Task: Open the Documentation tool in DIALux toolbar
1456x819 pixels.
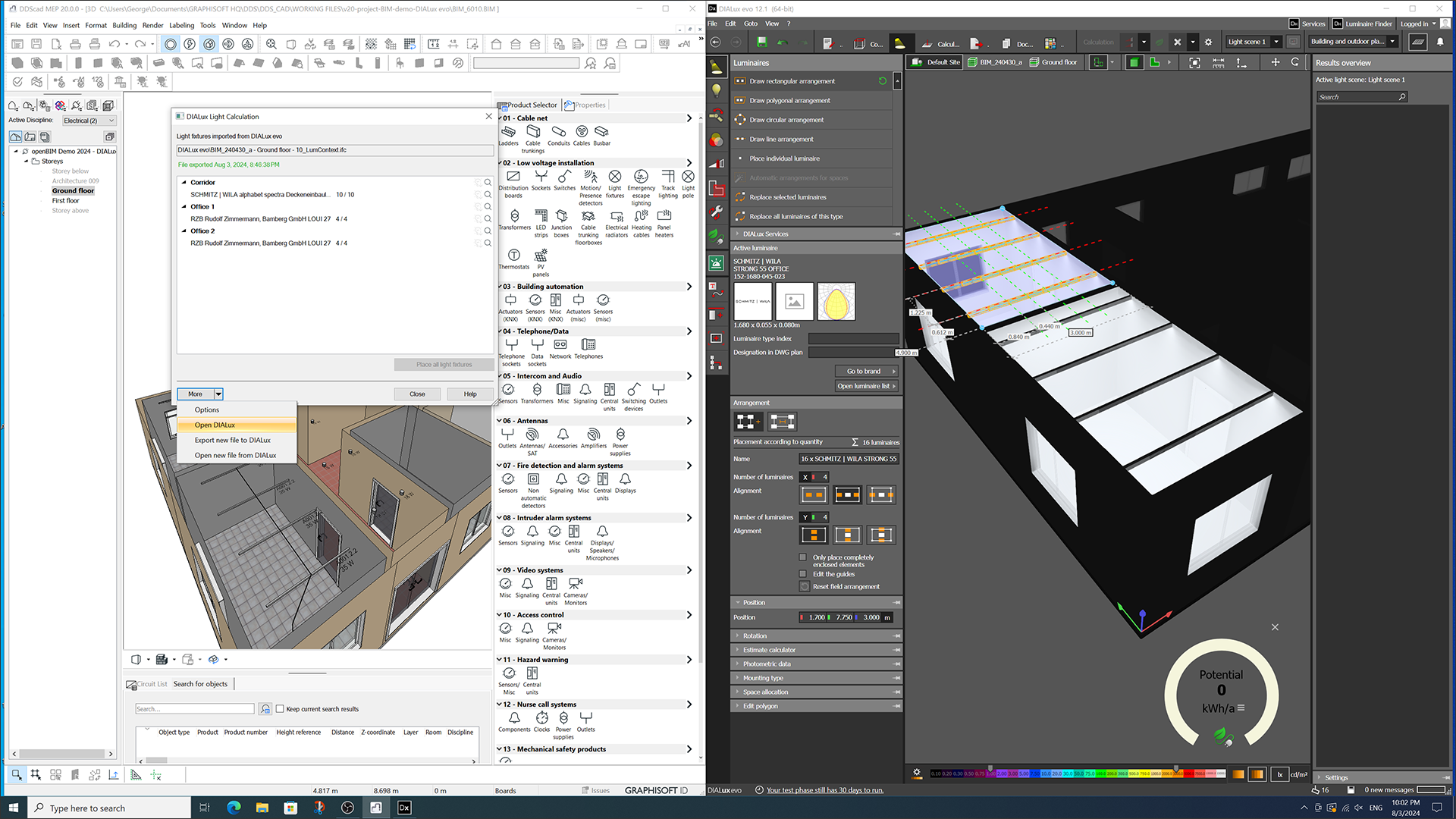Action: click(1016, 42)
